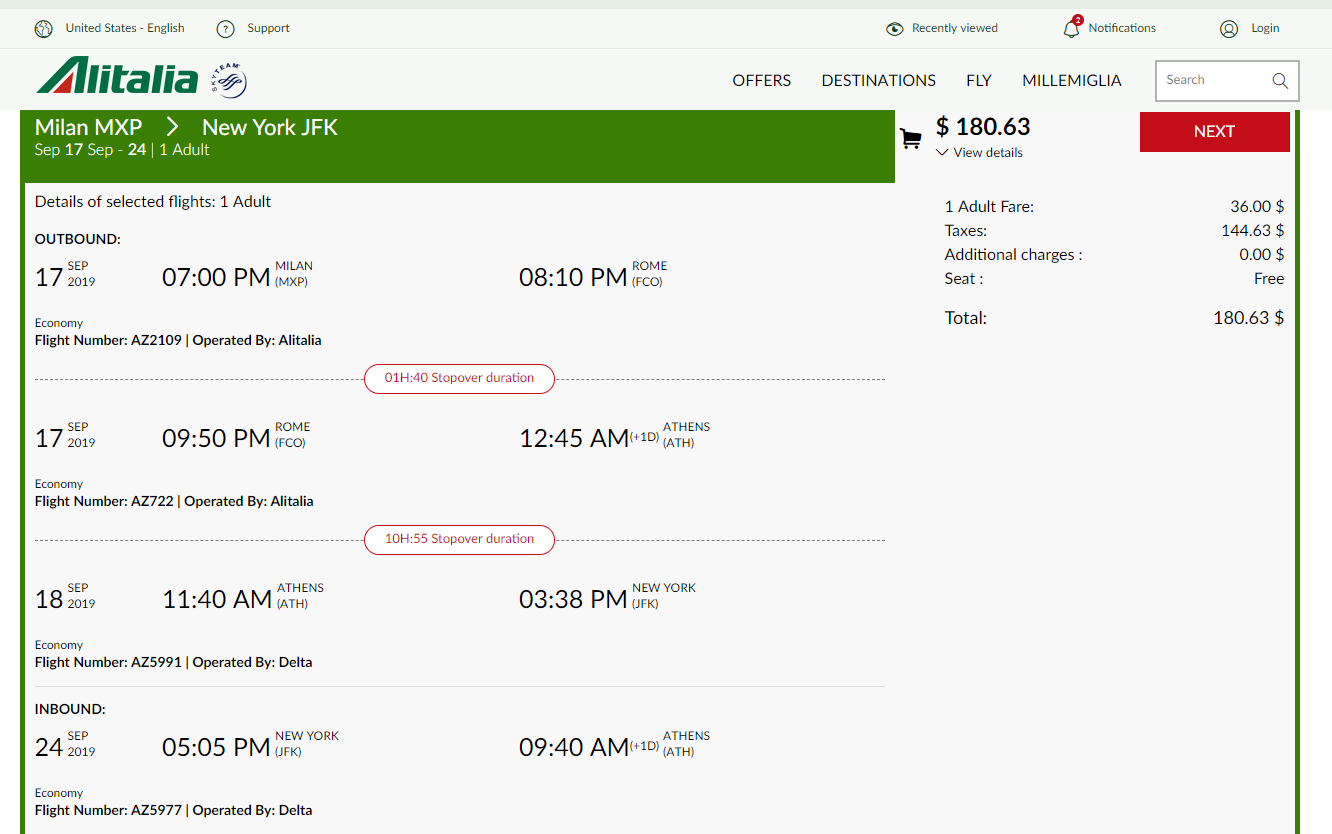Click the Login user icon
The height and width of the screenshot is (834, 1332).
(1229, 29)
